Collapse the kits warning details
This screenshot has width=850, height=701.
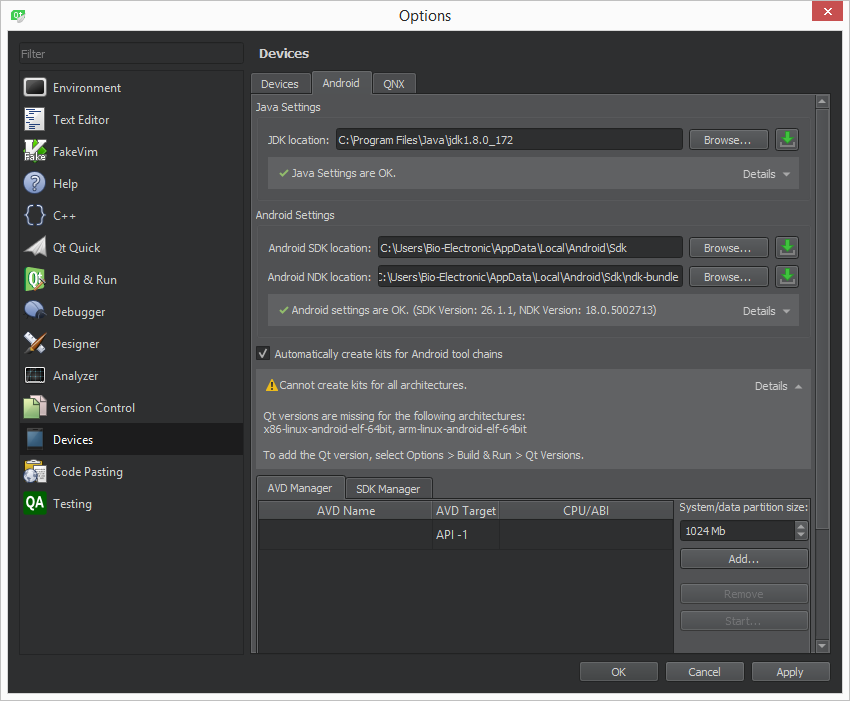coord(778,386)
